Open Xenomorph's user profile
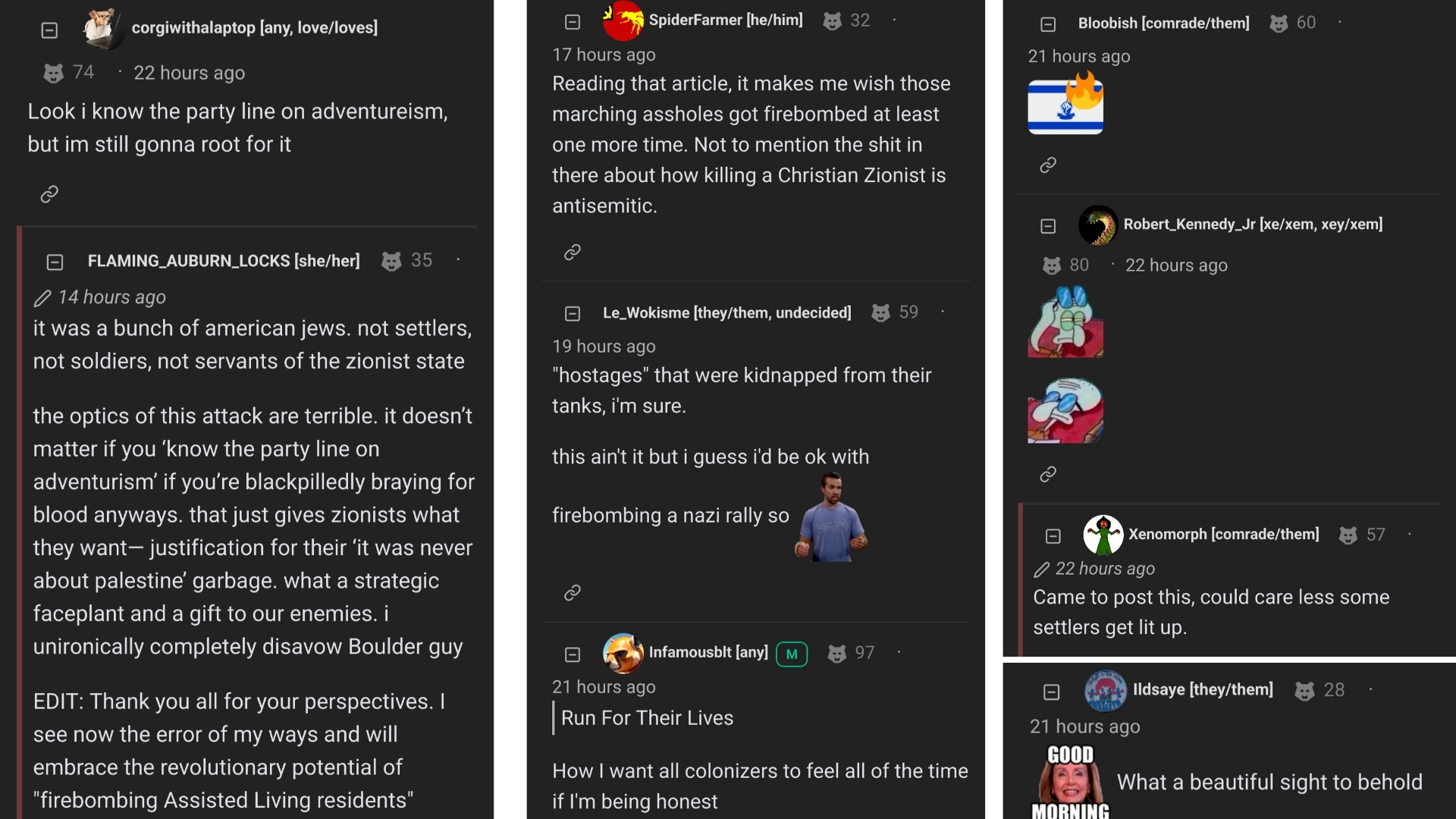1456x819 pixels. point(1223,534)
